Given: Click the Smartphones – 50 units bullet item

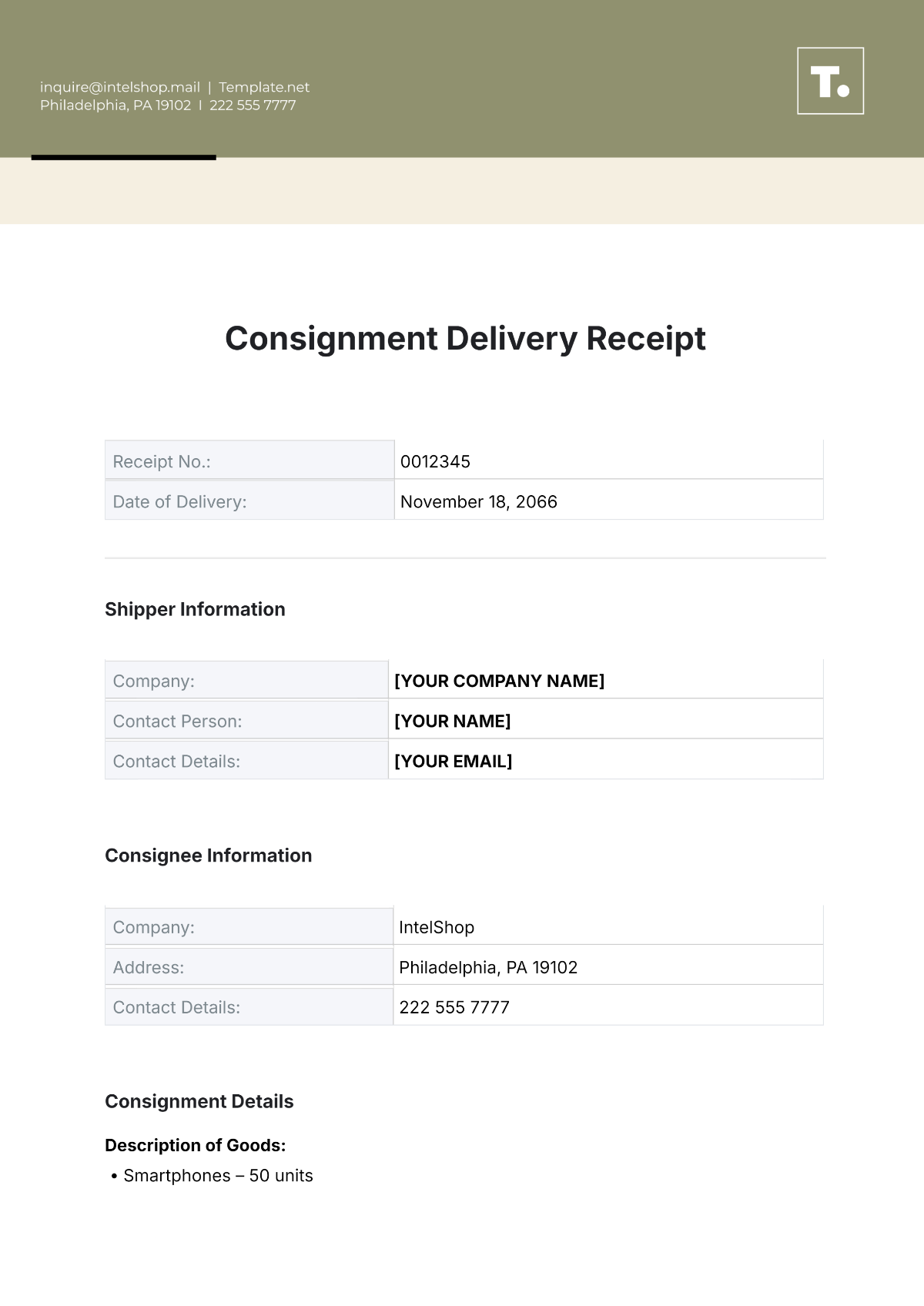Looking at the screenshot, I should pos(218,1176).
